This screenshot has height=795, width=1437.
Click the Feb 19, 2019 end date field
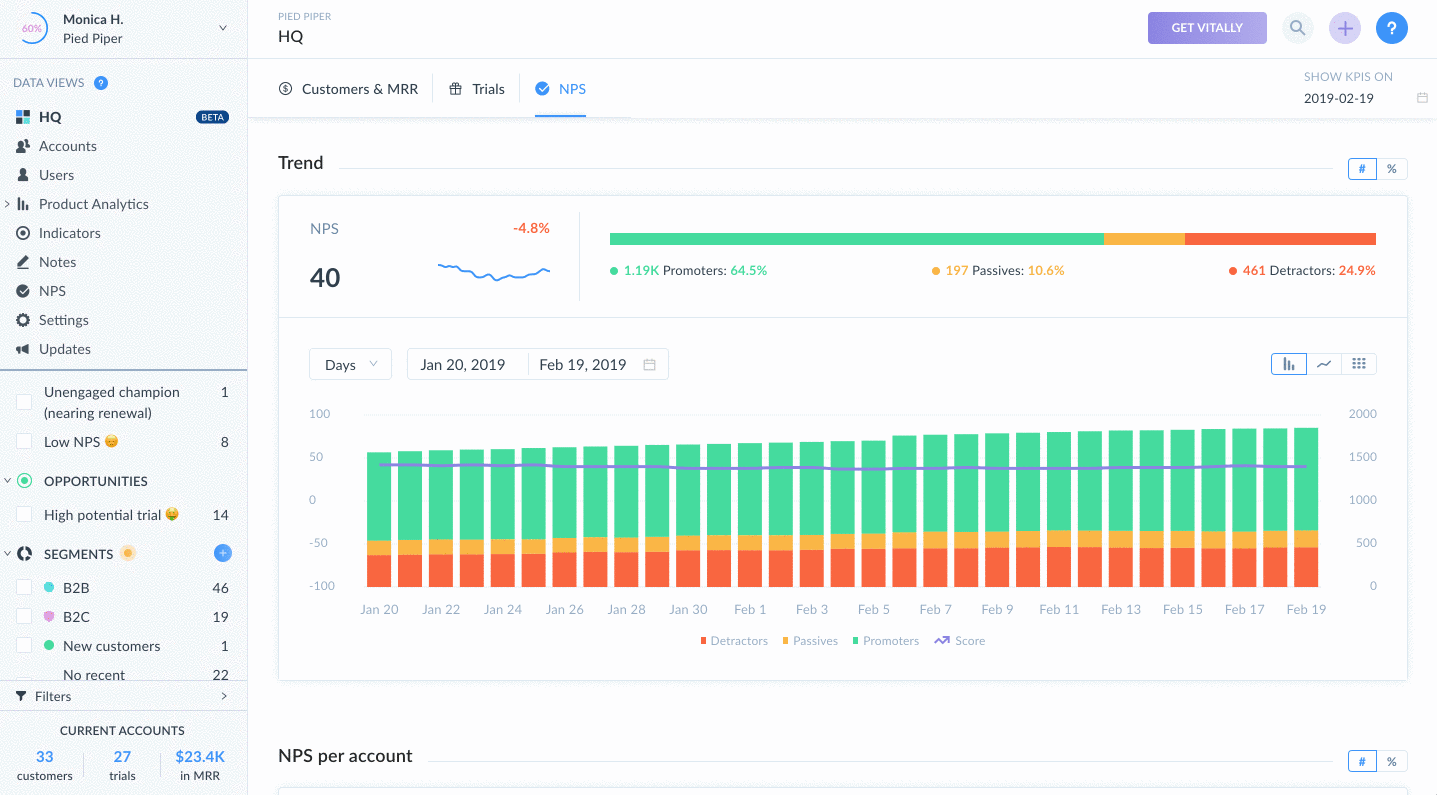click(583, 365)
